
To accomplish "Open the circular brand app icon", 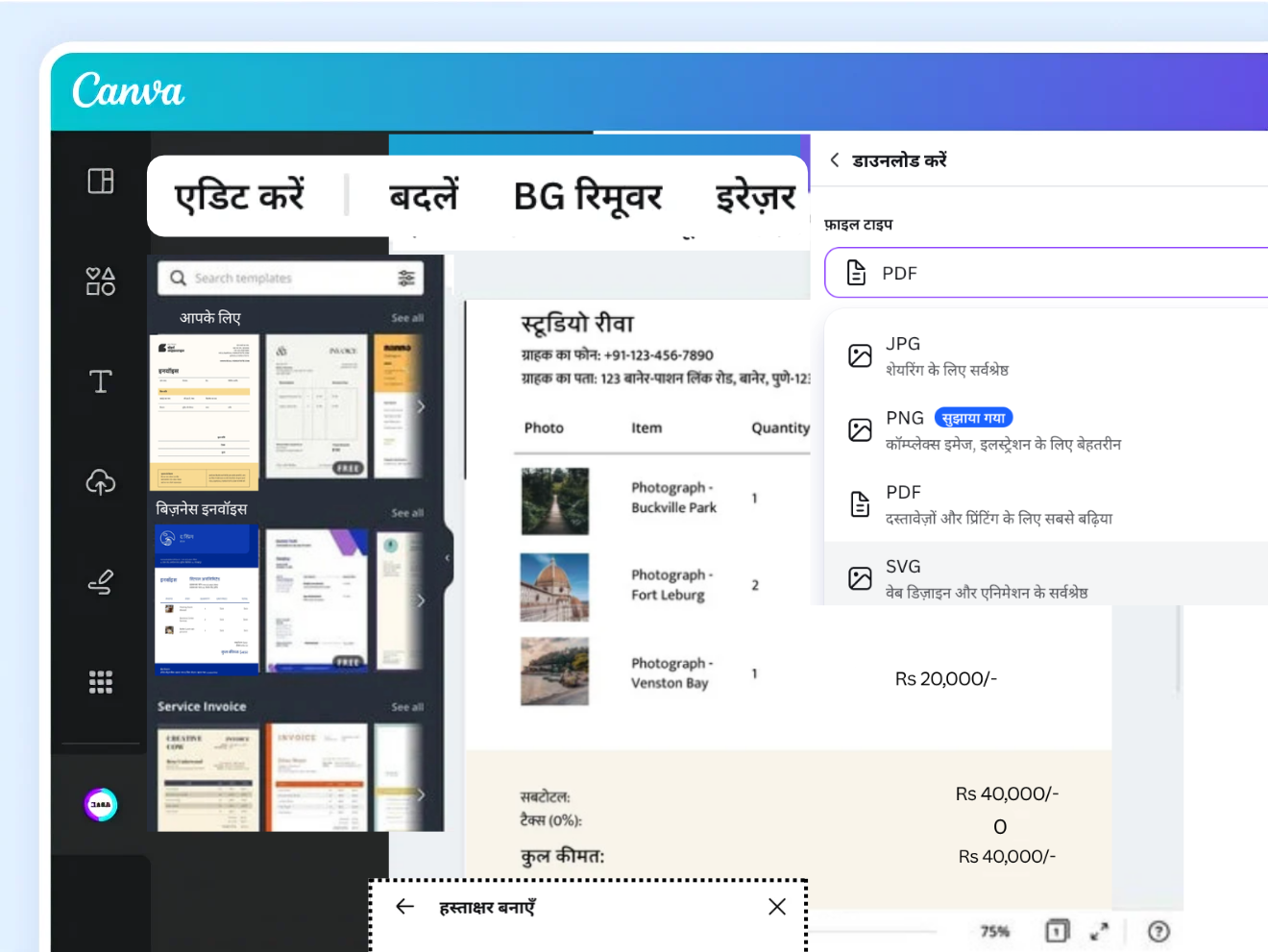I will [x=101, y=804].
